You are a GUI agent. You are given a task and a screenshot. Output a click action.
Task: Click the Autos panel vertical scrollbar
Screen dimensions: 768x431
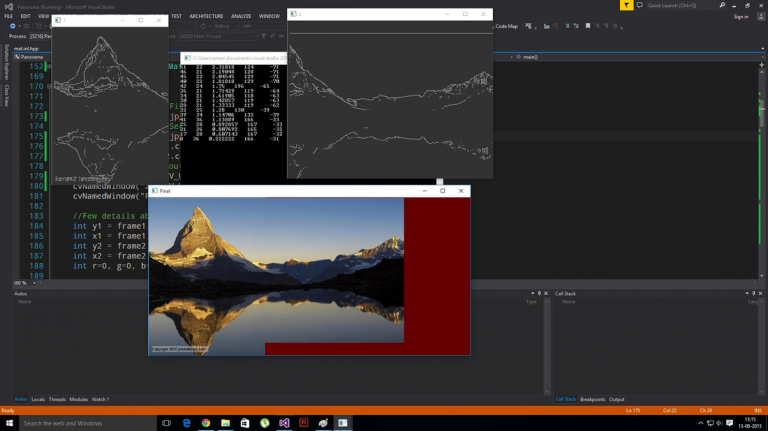coord(547,346)
